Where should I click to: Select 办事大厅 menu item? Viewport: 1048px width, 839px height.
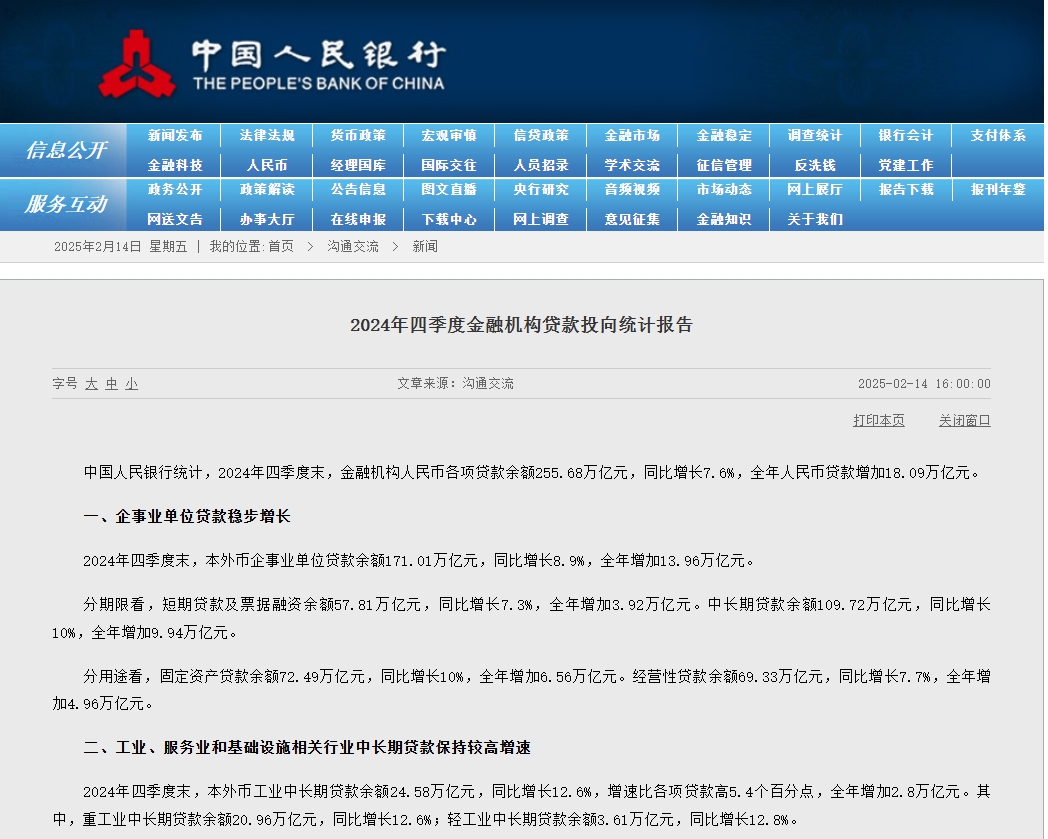tap(267, 219)
